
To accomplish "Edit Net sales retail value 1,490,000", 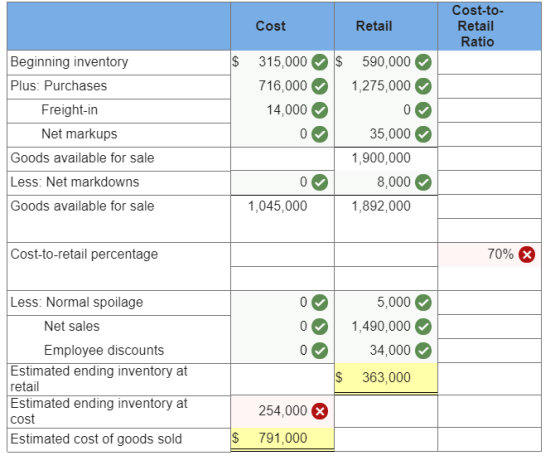I will 386,327.
